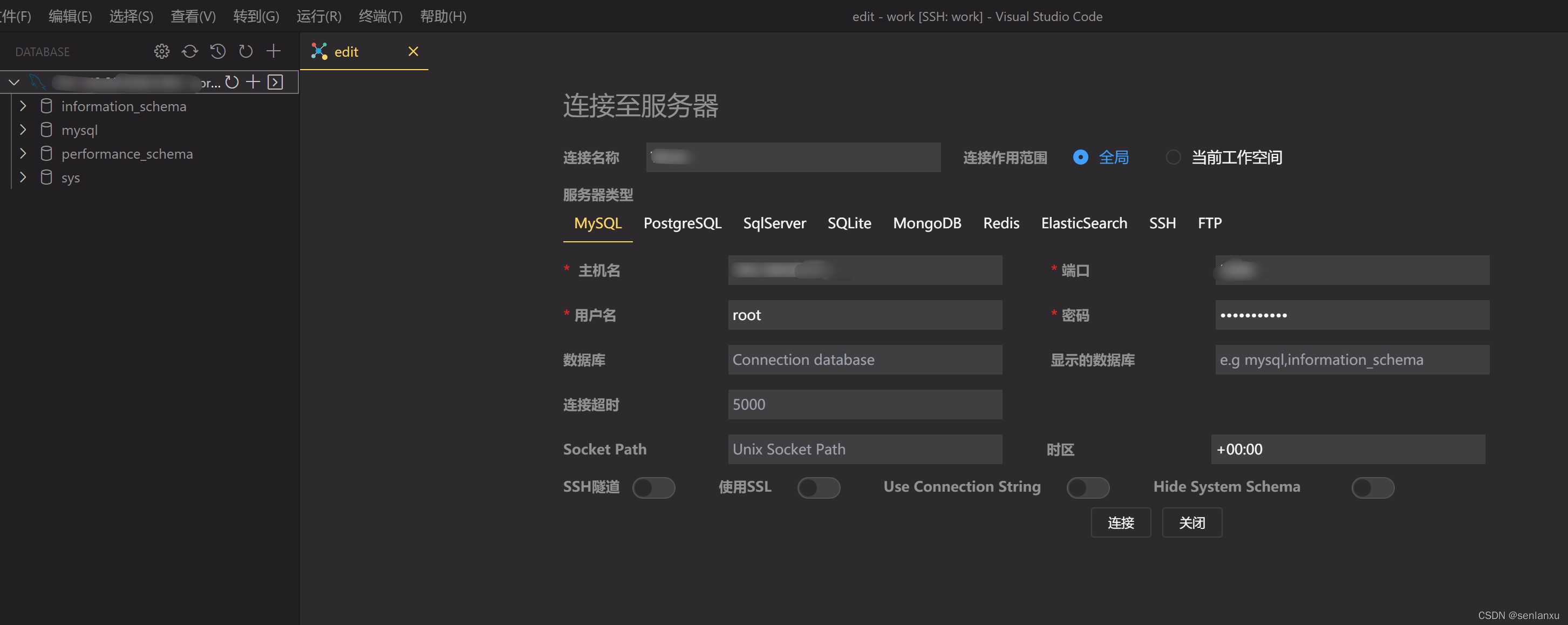The height and width of the screenshot is (625, 1568).
Task: Expand the mysql database node
Action: [x=23, y=130]
